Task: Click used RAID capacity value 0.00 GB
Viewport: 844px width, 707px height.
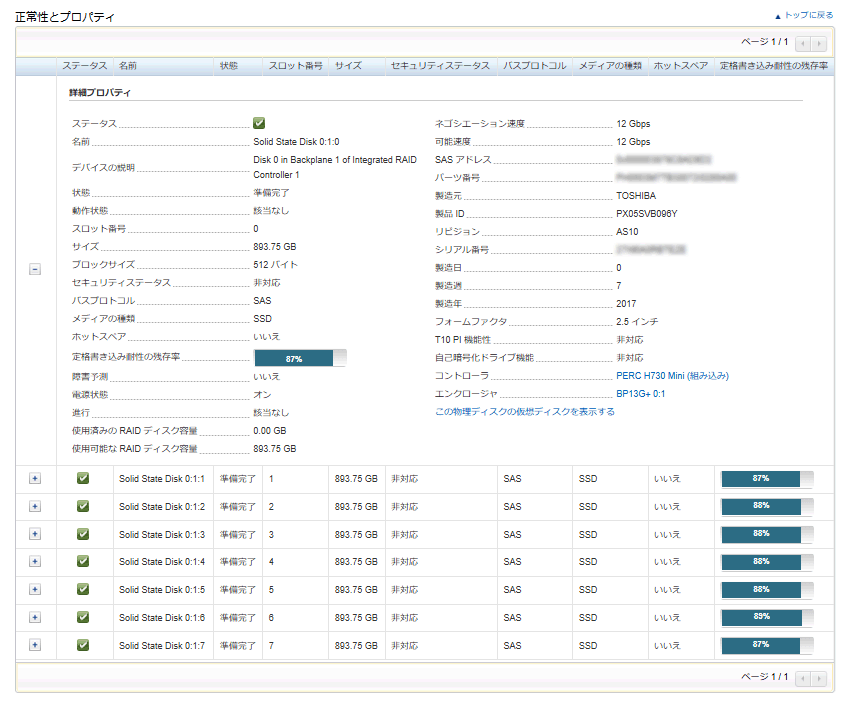Action: pos(270,431)
